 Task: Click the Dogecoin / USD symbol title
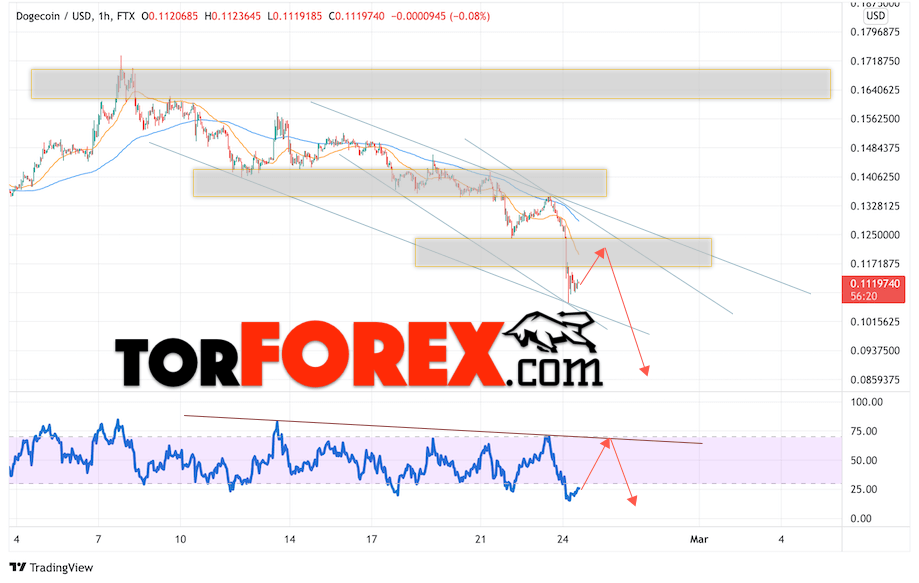coord(53,16)
